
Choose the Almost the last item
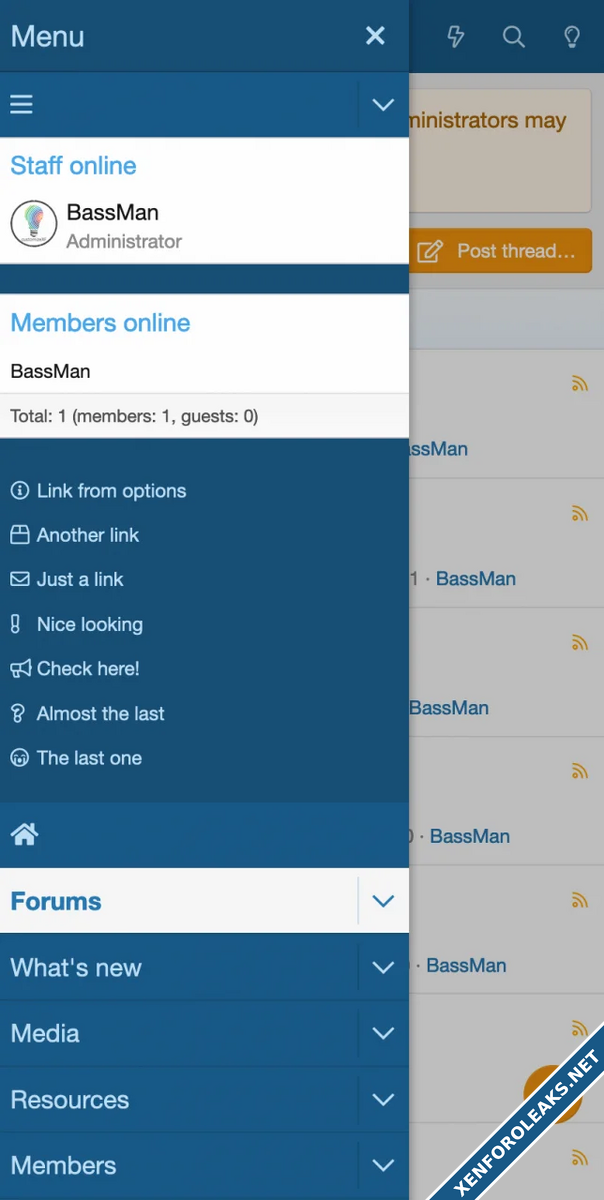coord(100,714)
